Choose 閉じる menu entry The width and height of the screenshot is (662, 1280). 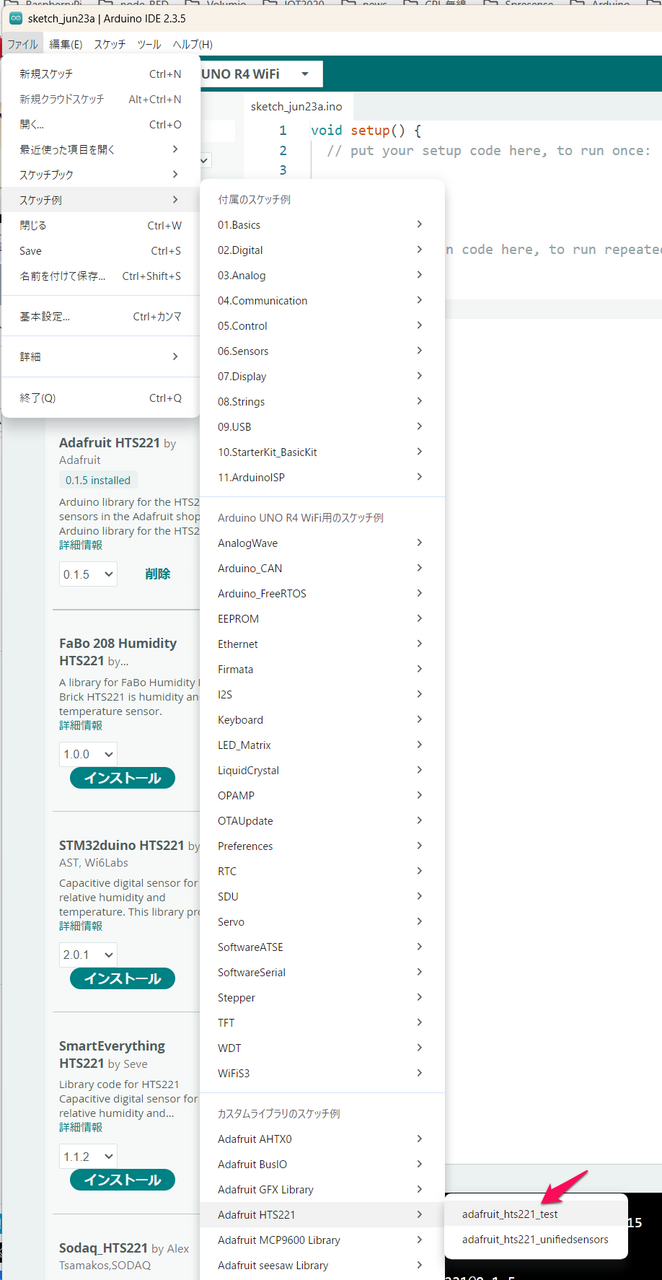tap(100, 226)
